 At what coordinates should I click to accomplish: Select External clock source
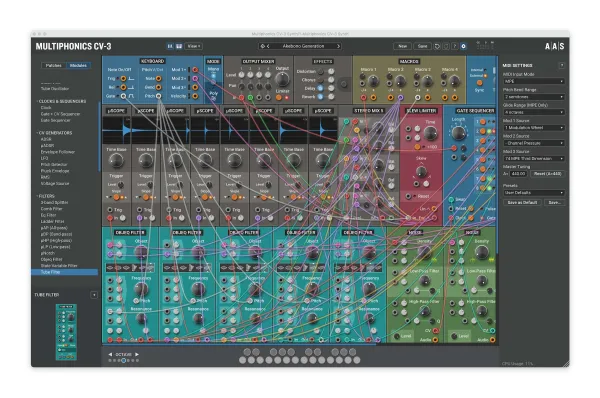coord(485,75)
